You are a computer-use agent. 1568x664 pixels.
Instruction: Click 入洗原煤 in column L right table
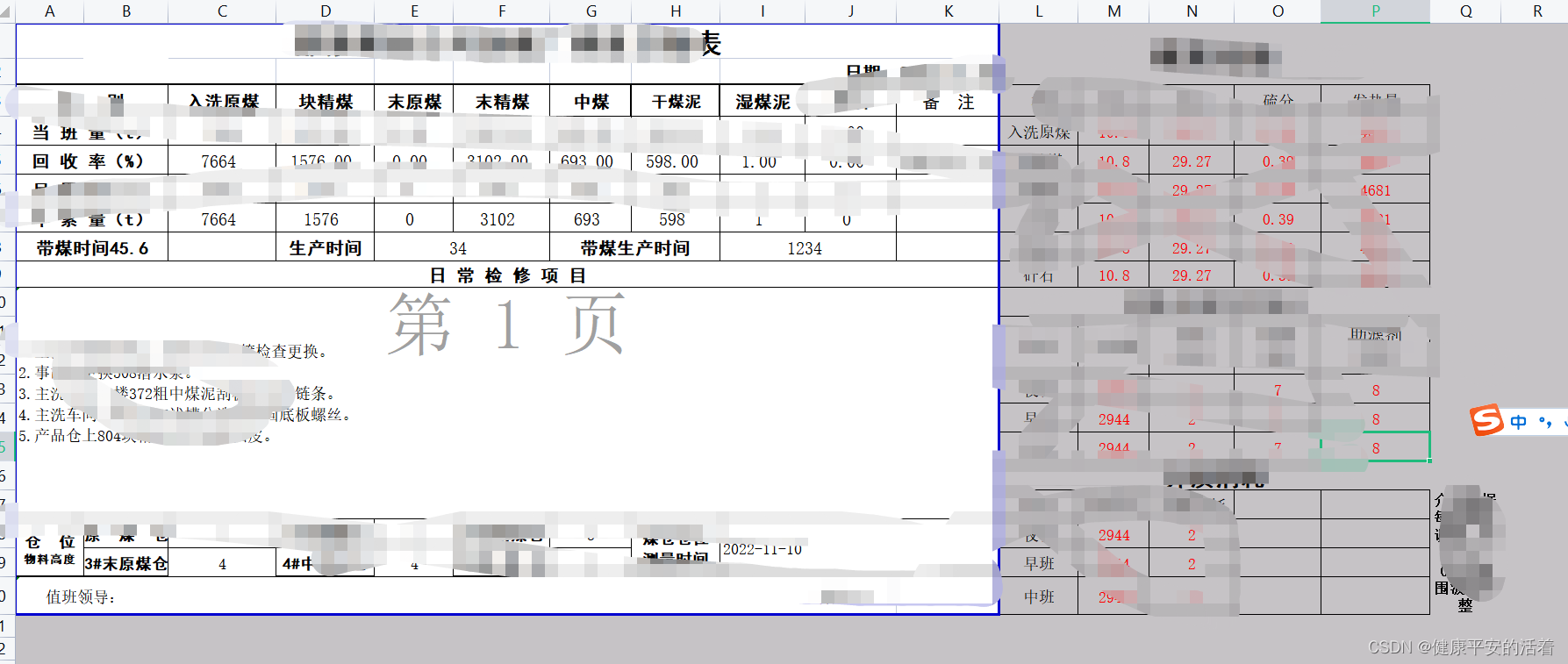[1039, 132]
